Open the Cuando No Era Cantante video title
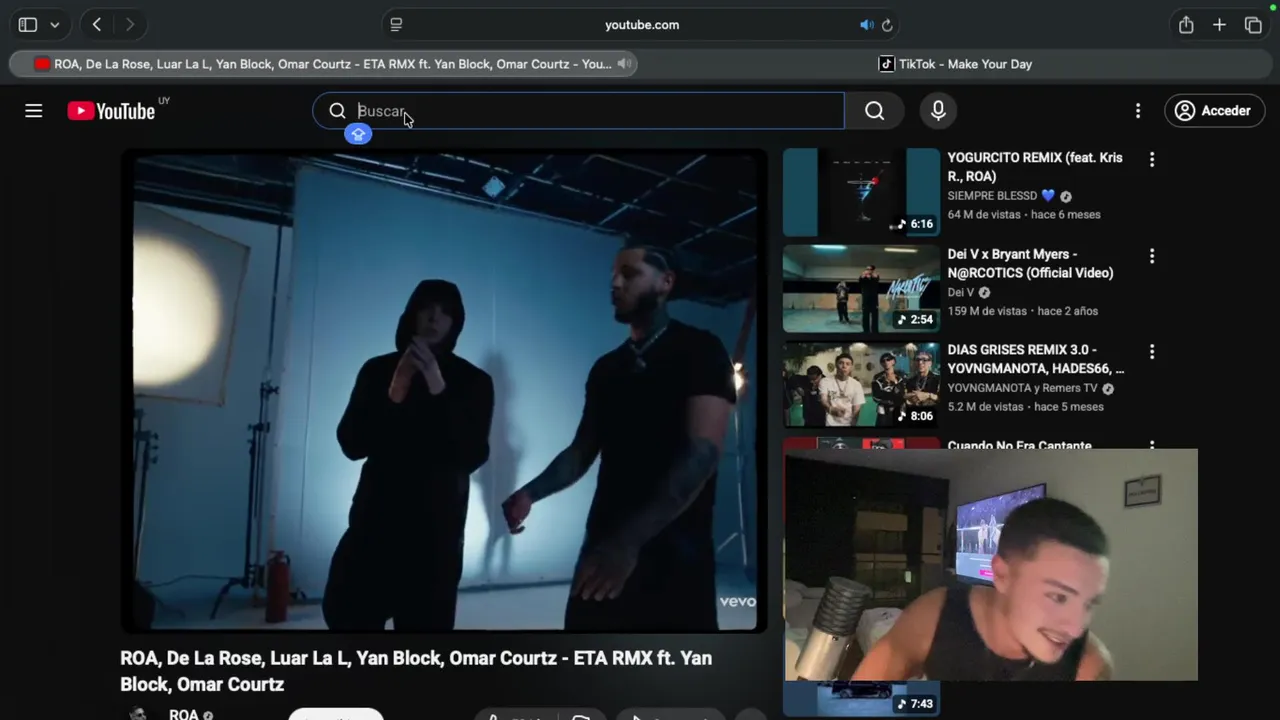 pyautogui.click(x=1019, y=444)
